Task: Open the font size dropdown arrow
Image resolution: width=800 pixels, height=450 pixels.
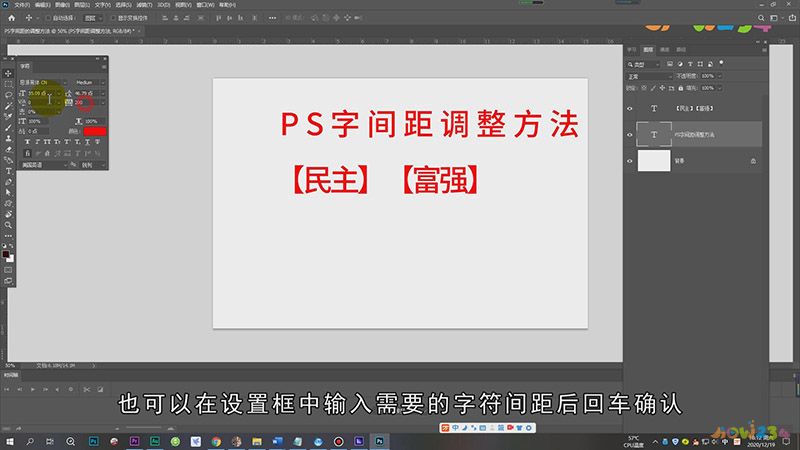Action: point(59,94)
